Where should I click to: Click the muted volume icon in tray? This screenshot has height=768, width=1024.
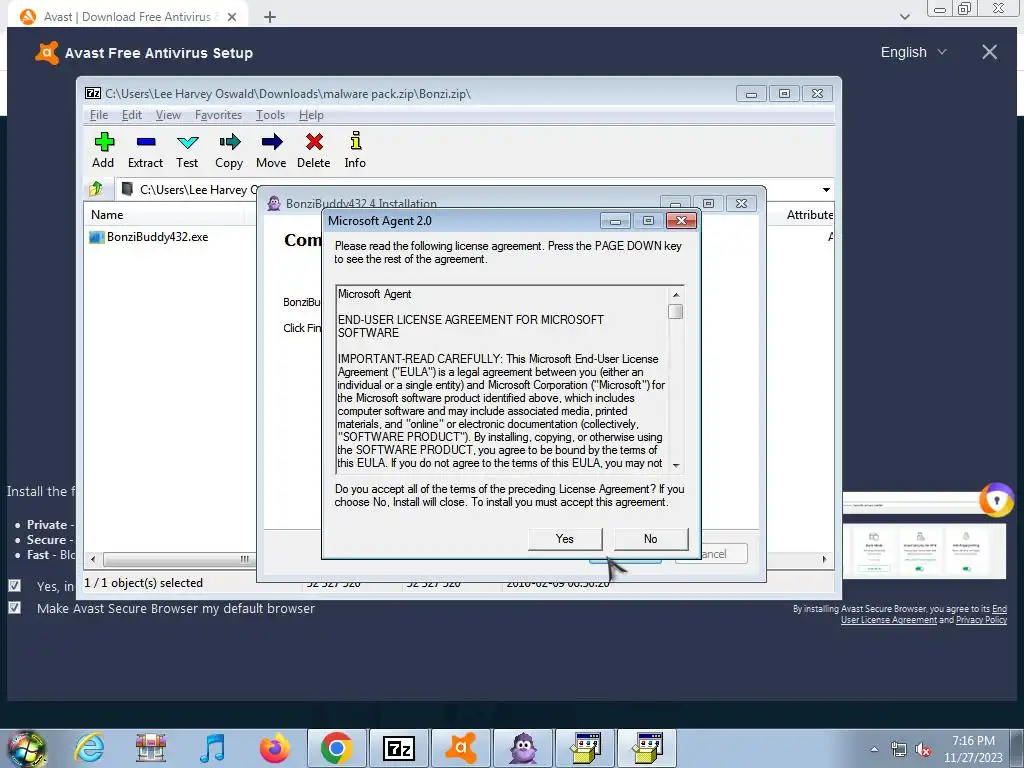point(923,749)
